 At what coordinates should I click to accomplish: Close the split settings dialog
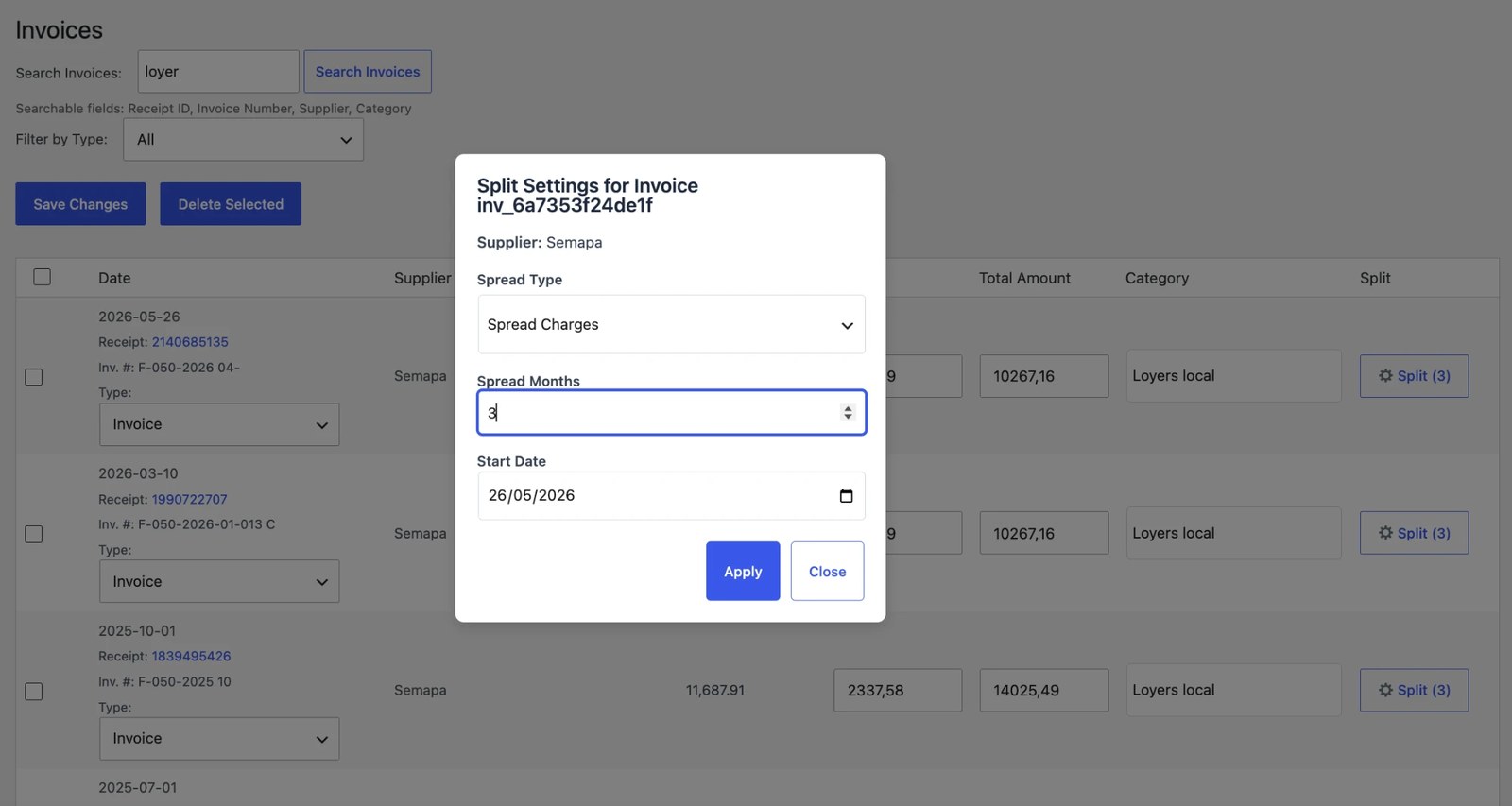pos(827,571)
